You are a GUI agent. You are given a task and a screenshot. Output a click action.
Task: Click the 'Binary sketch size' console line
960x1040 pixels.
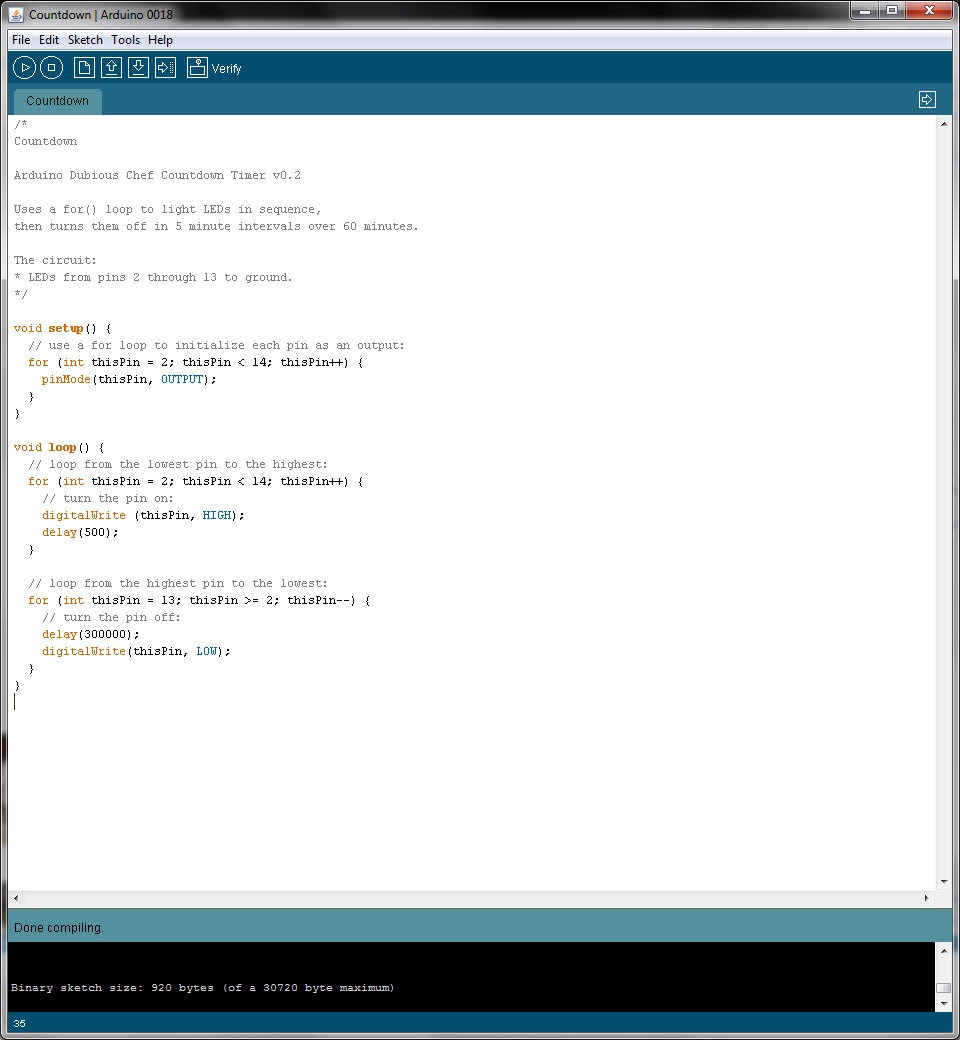tap(202, 988)
